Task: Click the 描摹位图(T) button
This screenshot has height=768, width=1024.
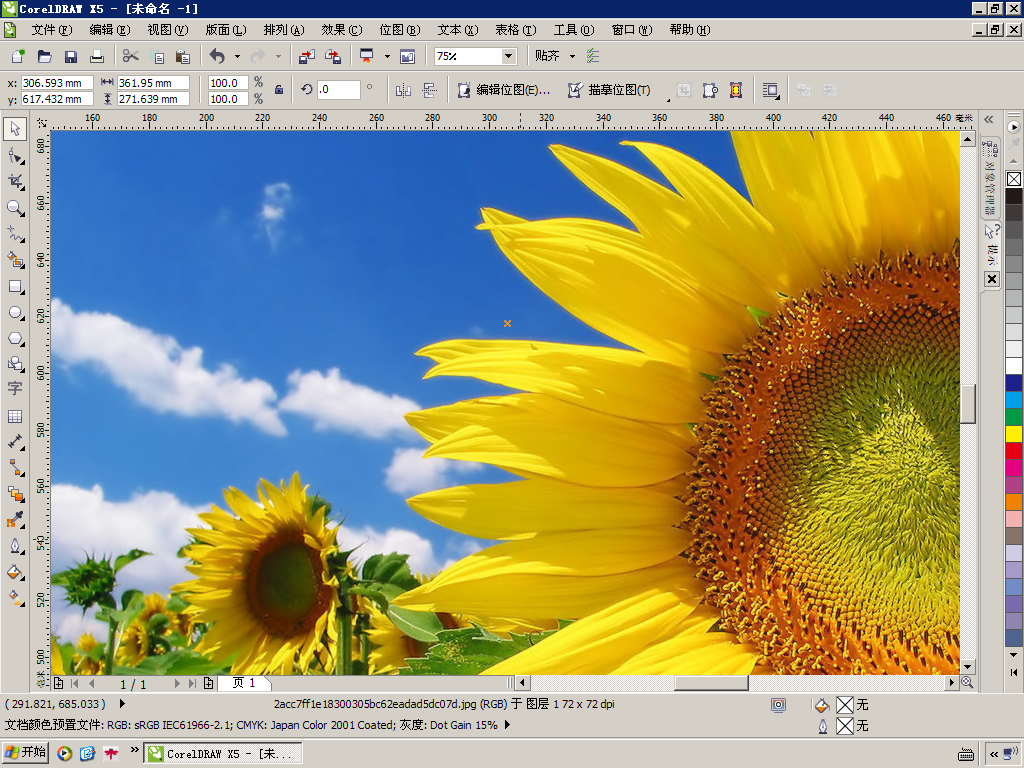Action: click(609, 90)
